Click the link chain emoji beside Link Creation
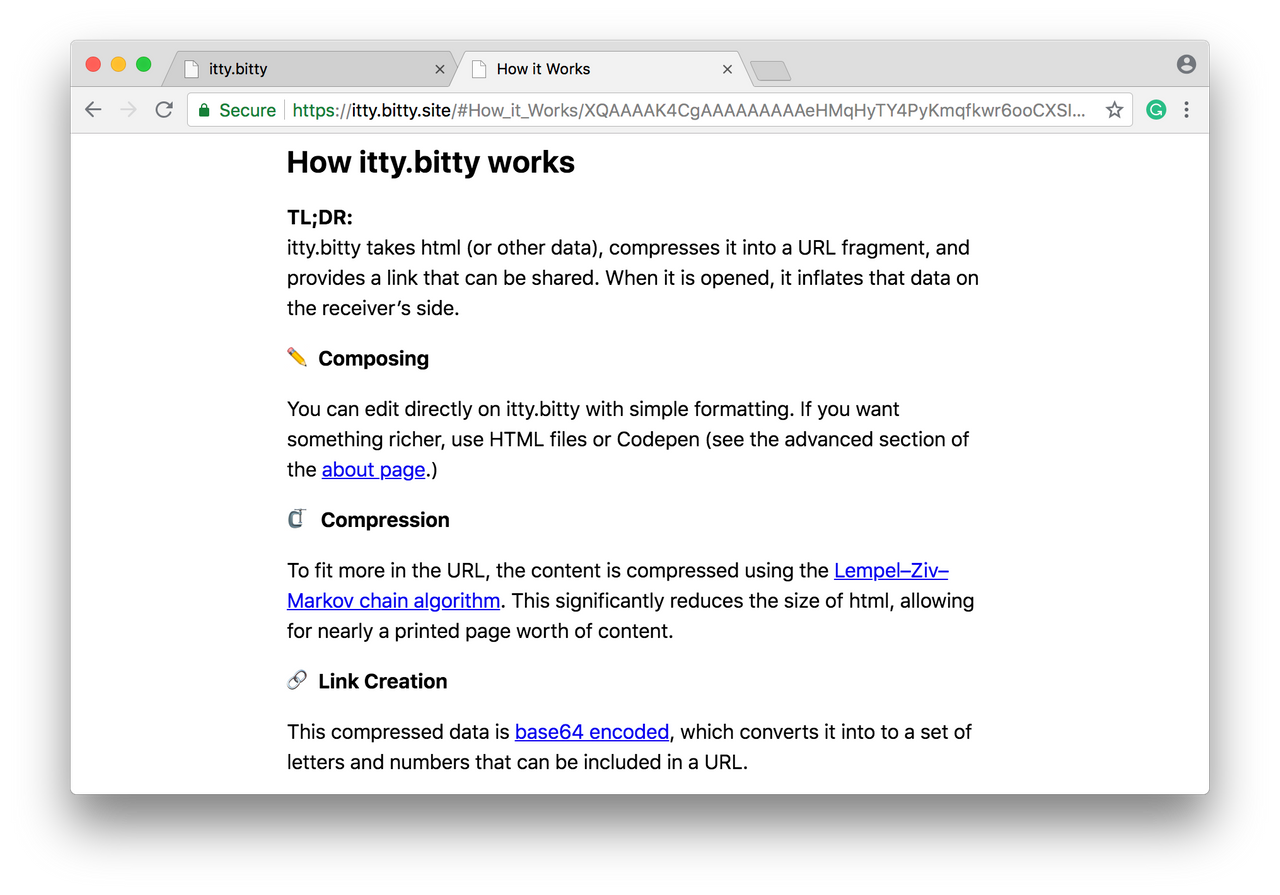The height and width of the screenshot is (895, 1280). [297, 680]
